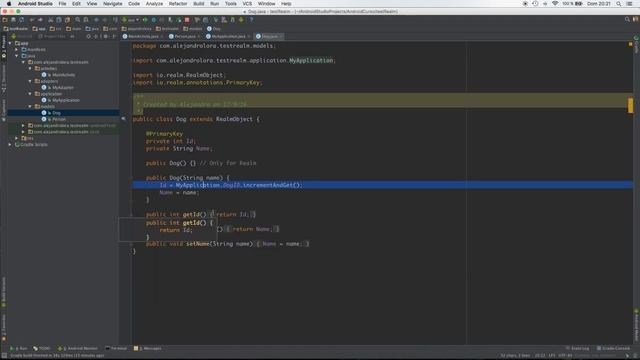Expand the res folder

tap(17, 138)
